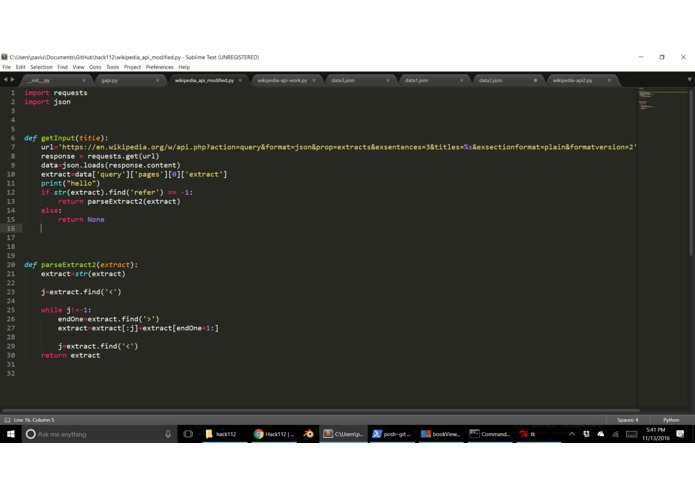
Task: Open Blender from the taskbar
Action: (308, 434)
